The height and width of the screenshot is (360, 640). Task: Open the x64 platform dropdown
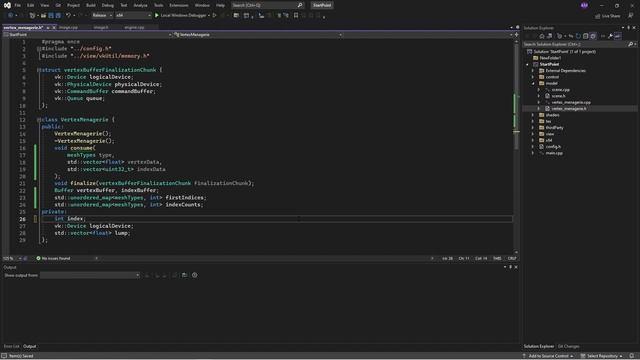click(x=133, y=16)
